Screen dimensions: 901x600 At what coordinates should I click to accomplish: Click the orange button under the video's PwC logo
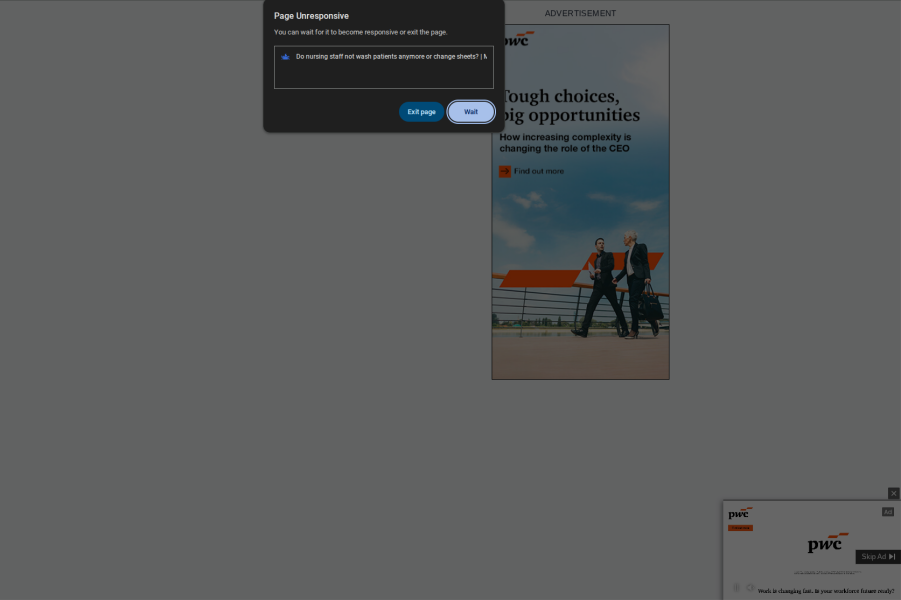pyautogui.click(x=740, y=527)
